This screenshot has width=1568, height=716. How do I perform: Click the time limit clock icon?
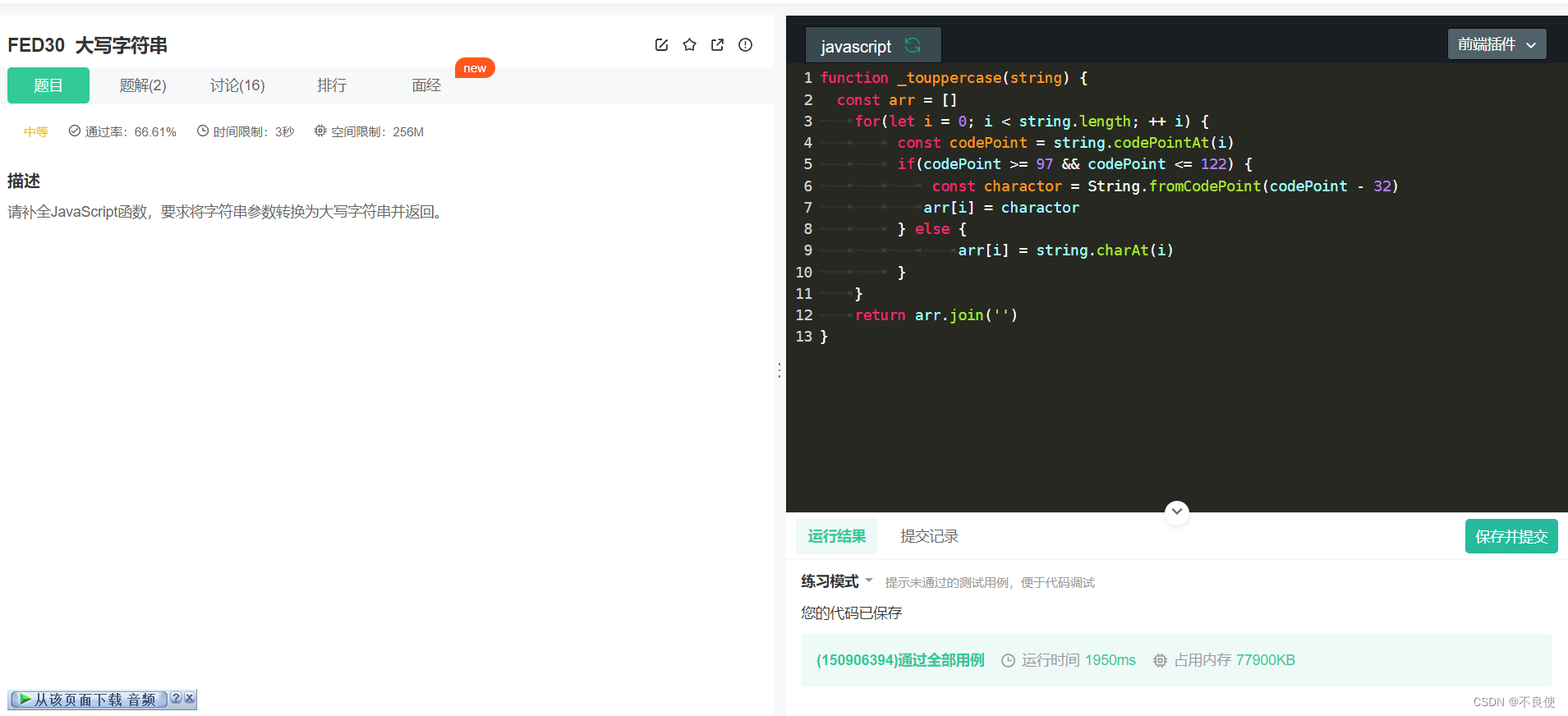point(202,131)
